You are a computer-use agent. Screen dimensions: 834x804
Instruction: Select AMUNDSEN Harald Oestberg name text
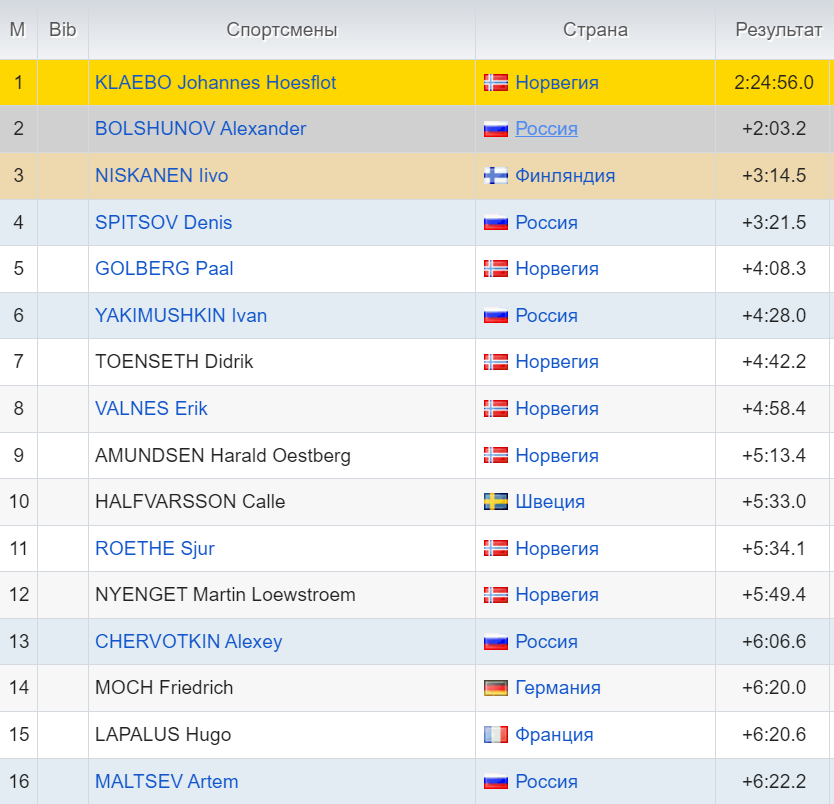[x=222, y=455]
